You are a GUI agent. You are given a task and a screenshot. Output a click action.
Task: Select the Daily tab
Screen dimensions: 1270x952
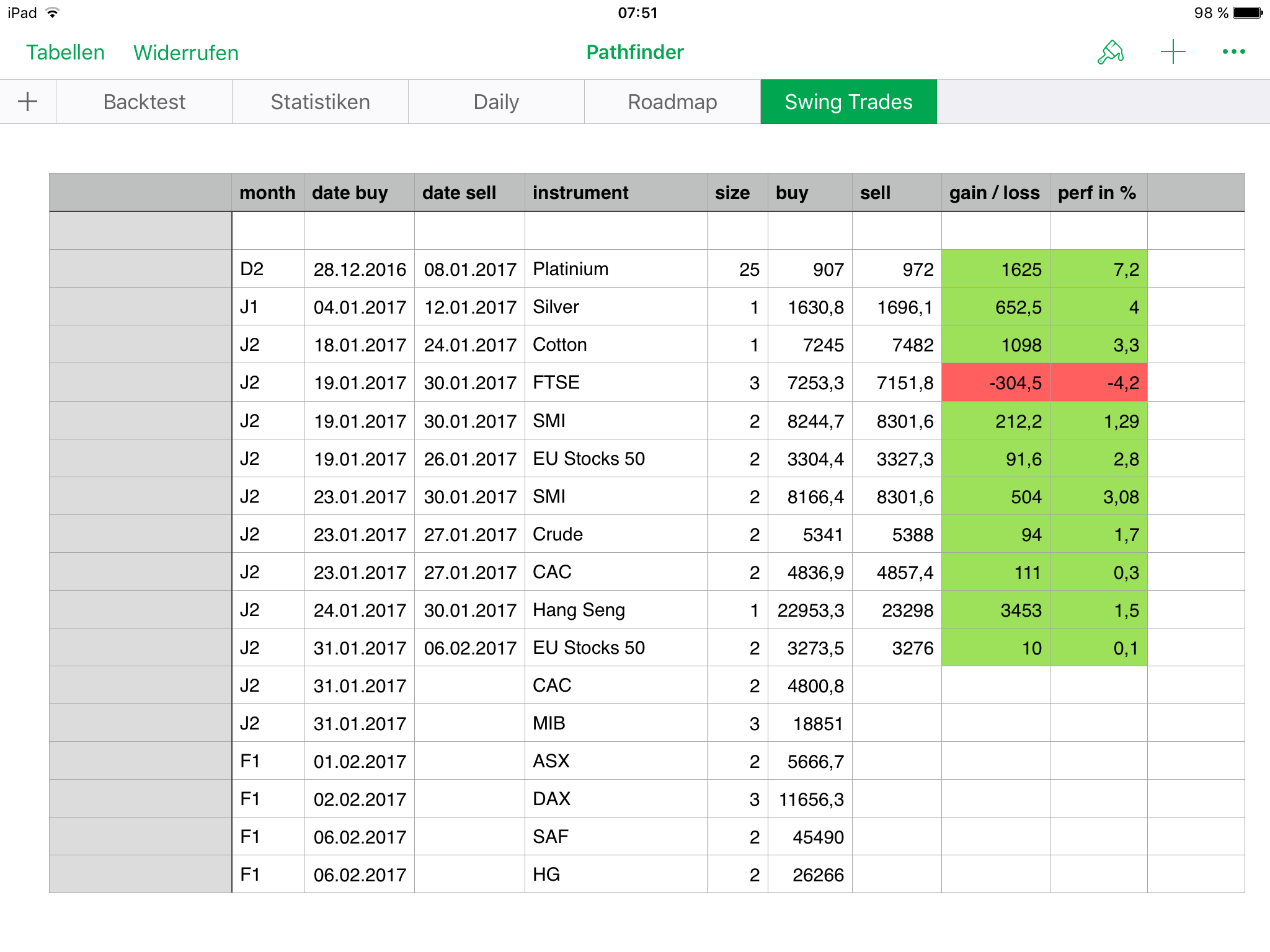pyautogui.click(x=496, y=102)
